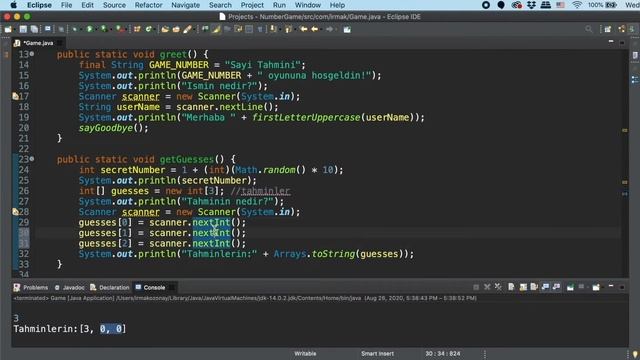Click the warning marker on line 17
The image size is (640, 360).
pos(15,96)
